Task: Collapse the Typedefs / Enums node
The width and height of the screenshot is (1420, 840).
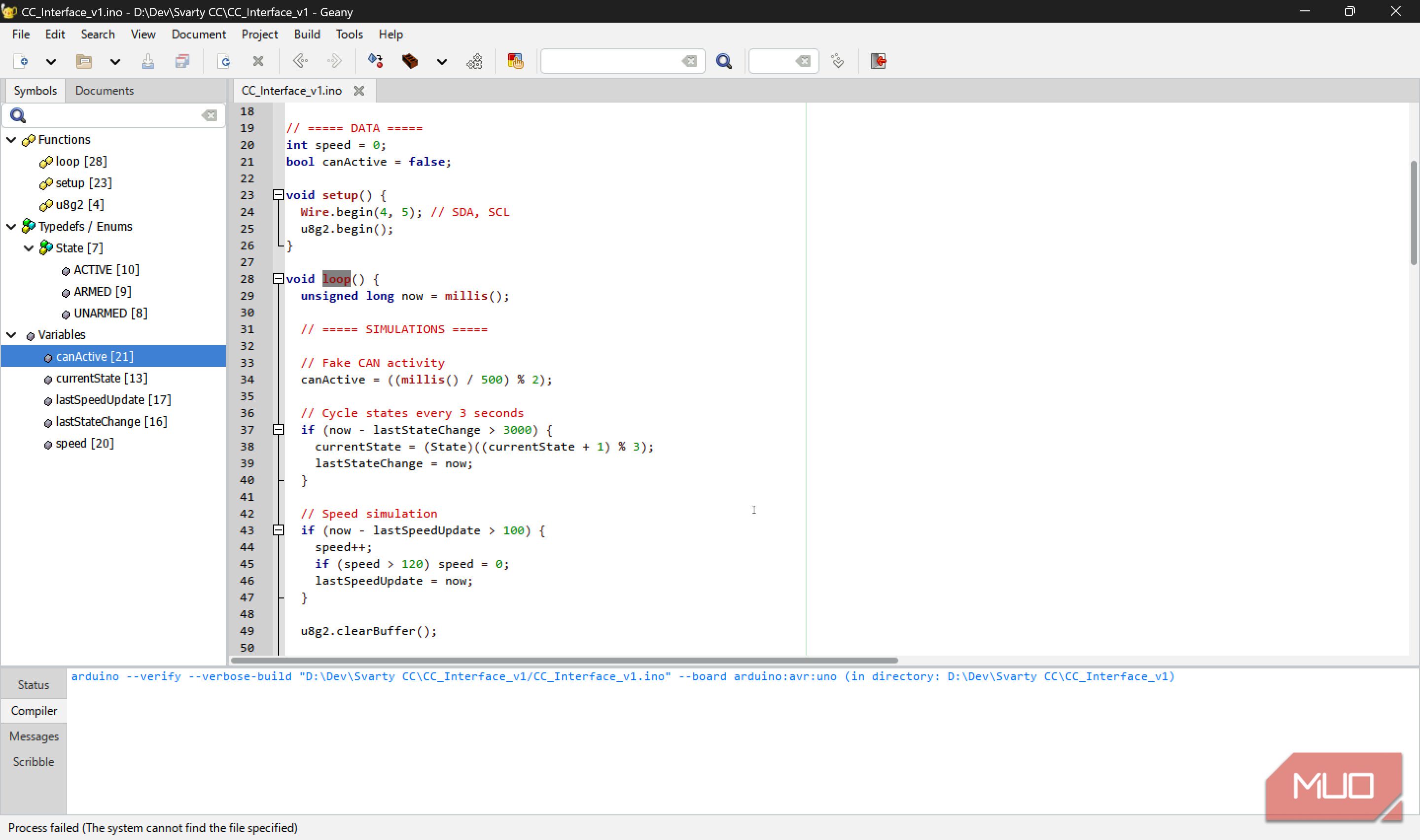Action: [11, 226]
